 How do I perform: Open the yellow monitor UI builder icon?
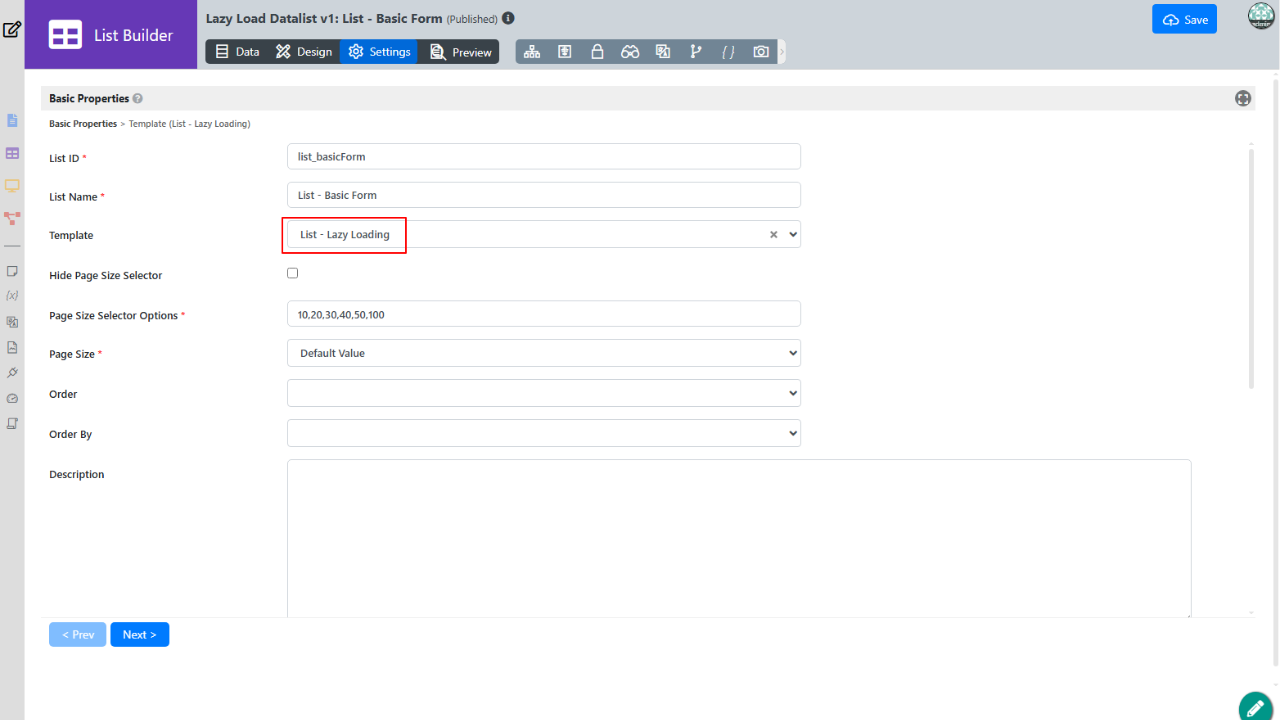[12, 185]
